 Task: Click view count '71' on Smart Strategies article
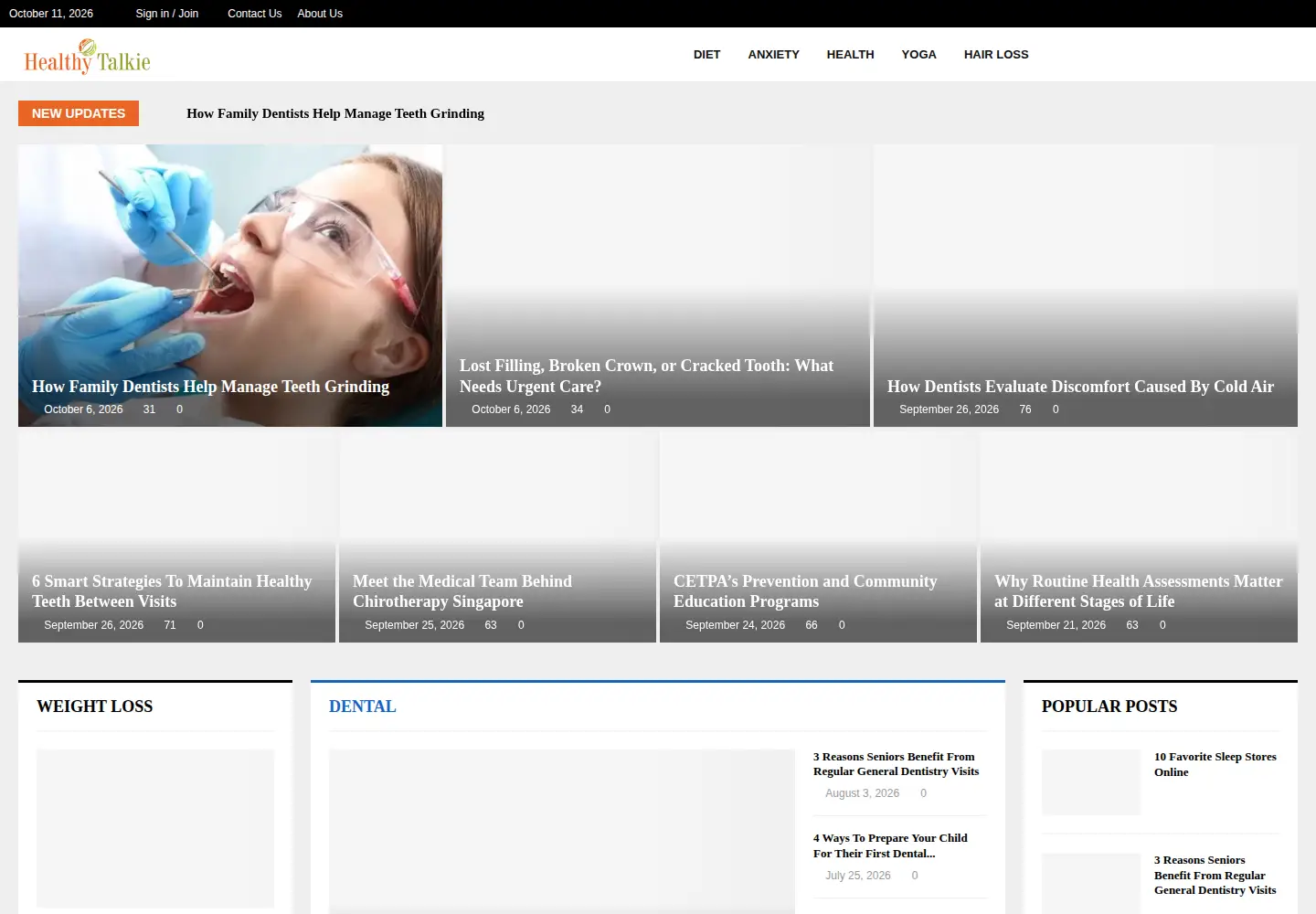point(170,625)
